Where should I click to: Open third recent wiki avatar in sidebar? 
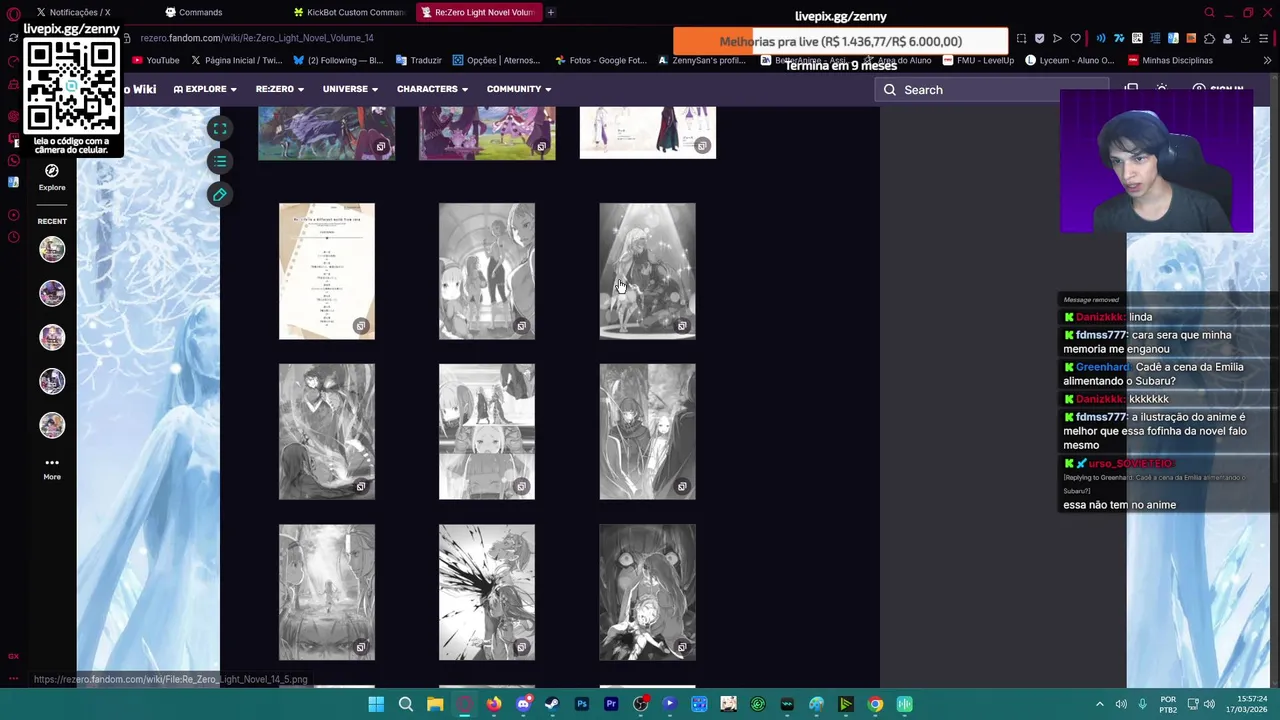[x=52, y=337]
